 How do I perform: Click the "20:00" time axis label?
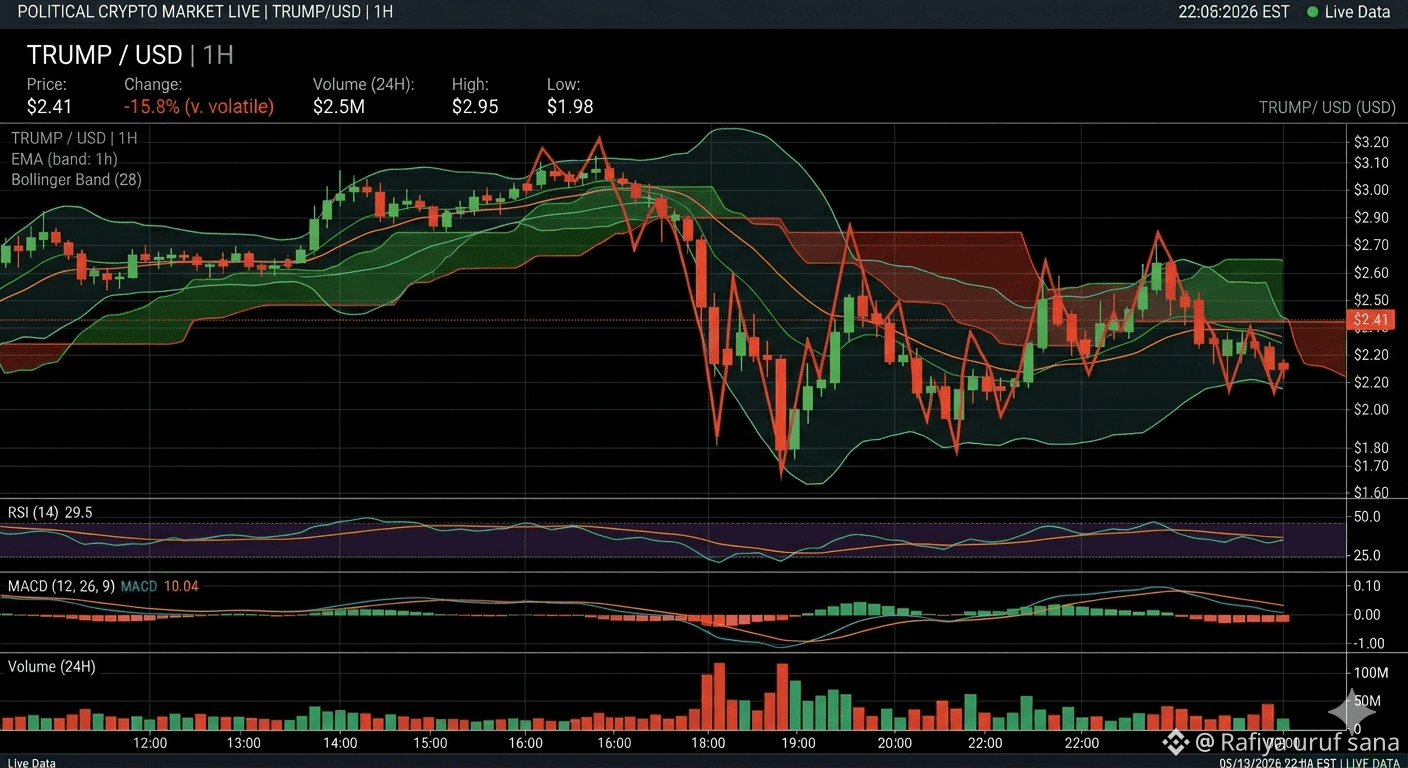895,744
